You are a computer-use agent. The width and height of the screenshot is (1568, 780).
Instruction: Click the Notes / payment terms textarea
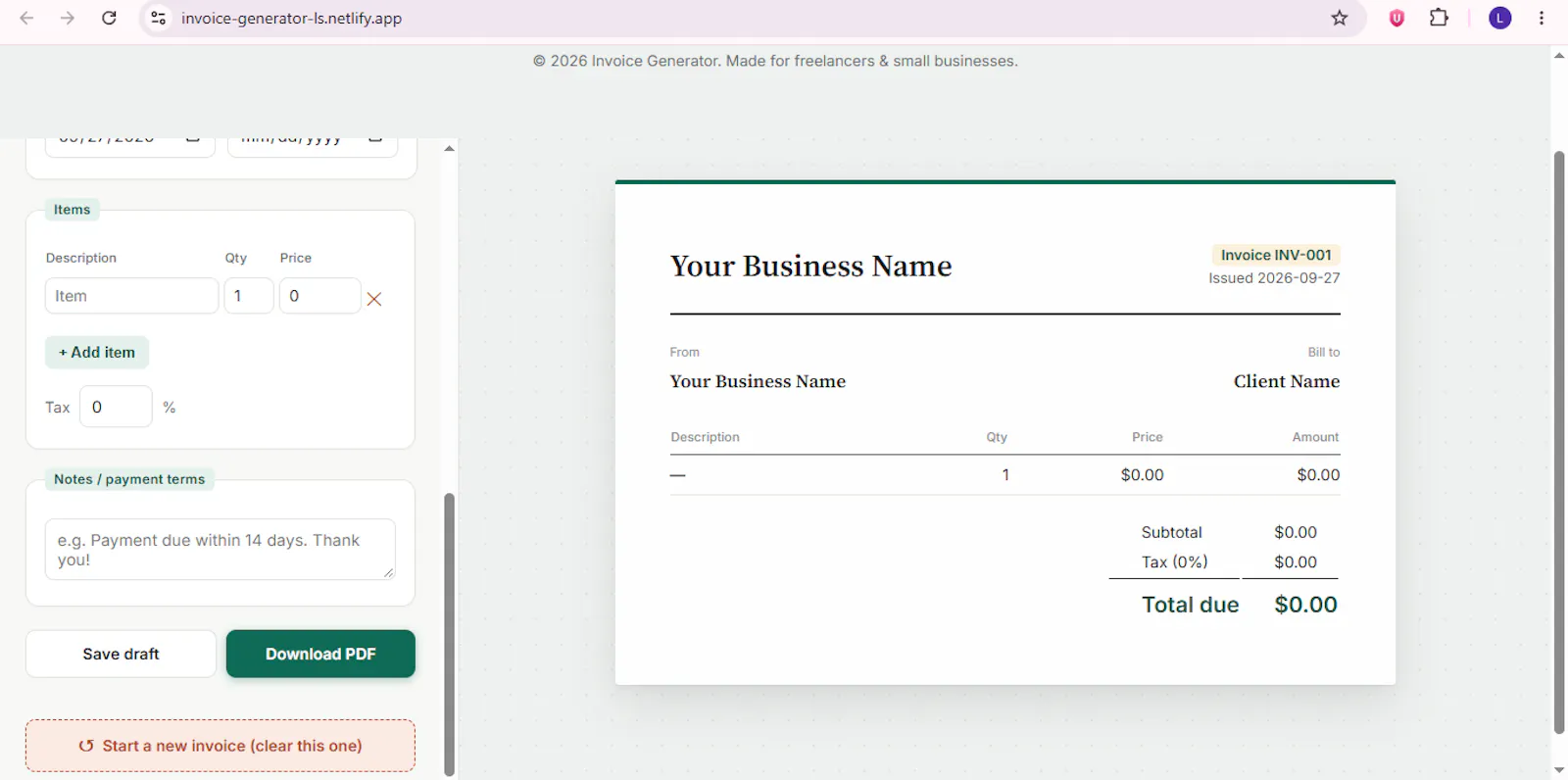220,550
